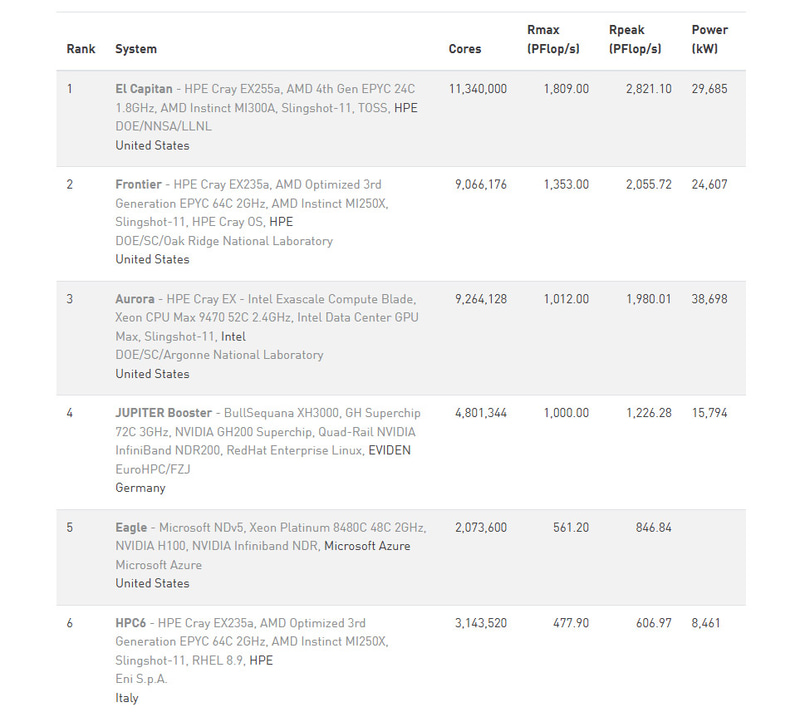
Task: Click the Cores column header
Action: (x=464, y=49)
